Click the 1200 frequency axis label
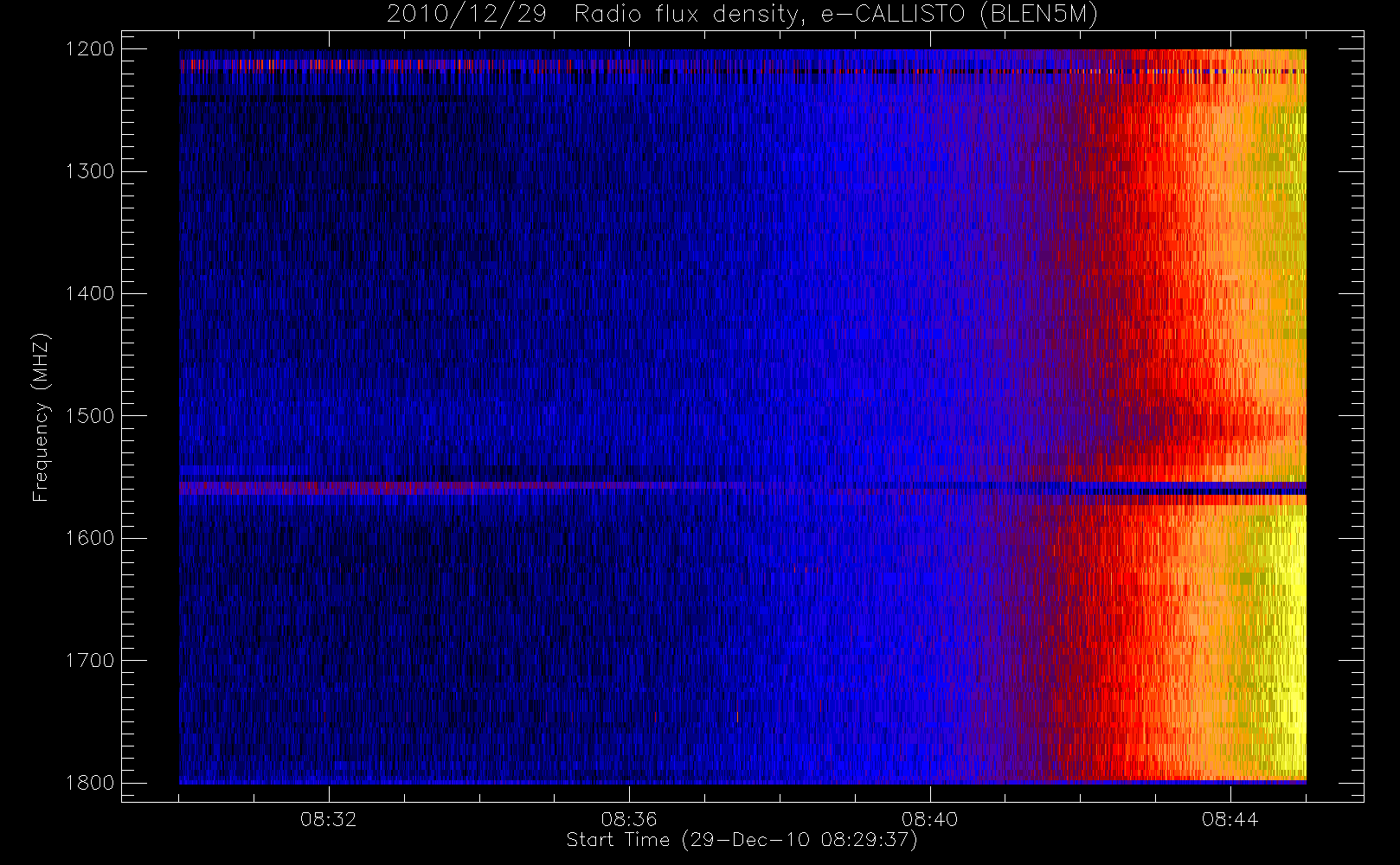This screenshot has width=1400, height=865. [90, 49]
